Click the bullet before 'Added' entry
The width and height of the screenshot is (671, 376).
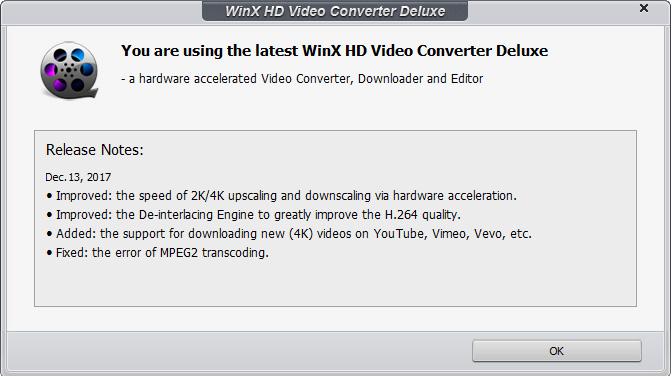tap(49, 234)
